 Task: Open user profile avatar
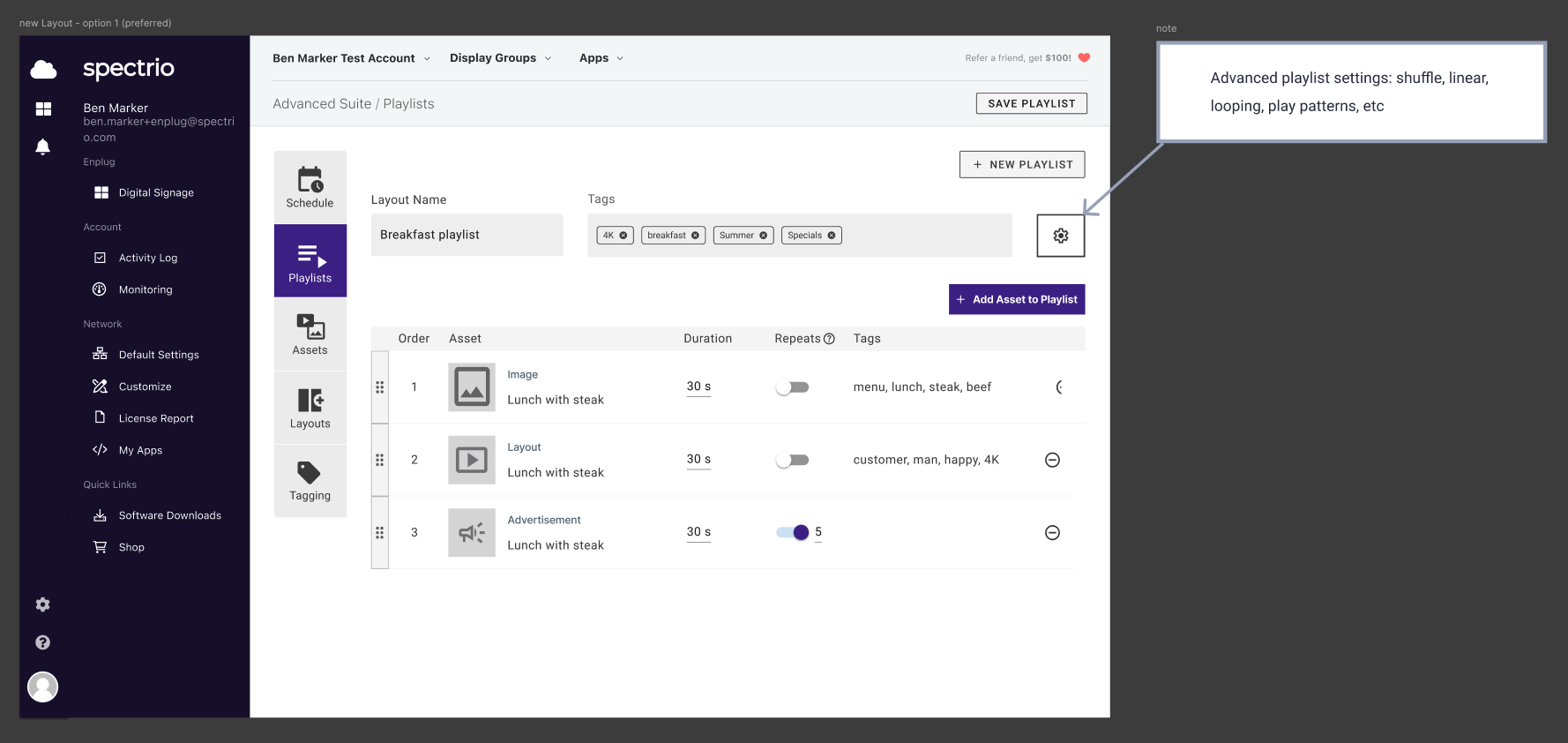pyautogui.click(x=42, y=687)
